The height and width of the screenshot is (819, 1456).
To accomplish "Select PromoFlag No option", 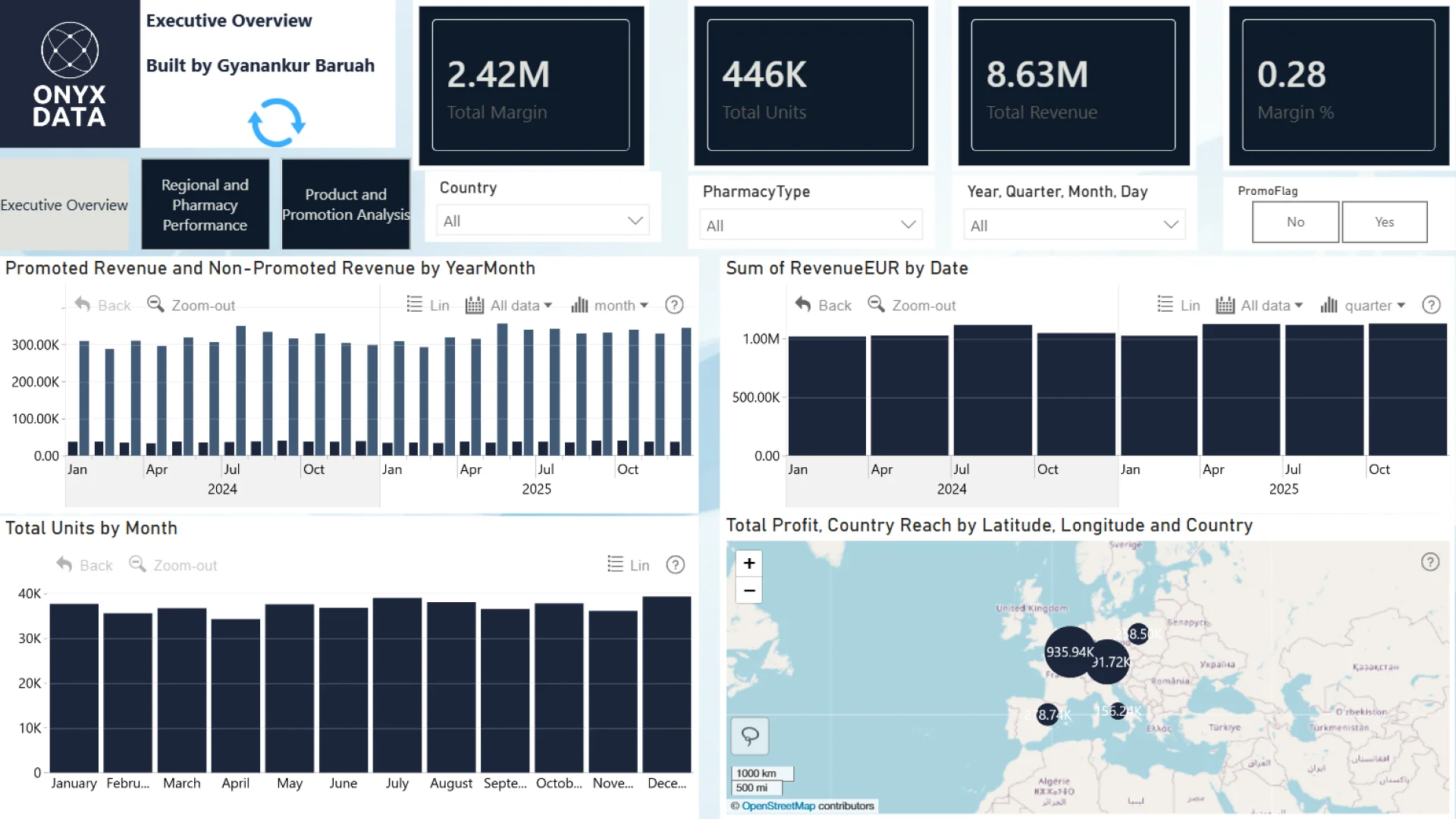I will pos(1295,222).
